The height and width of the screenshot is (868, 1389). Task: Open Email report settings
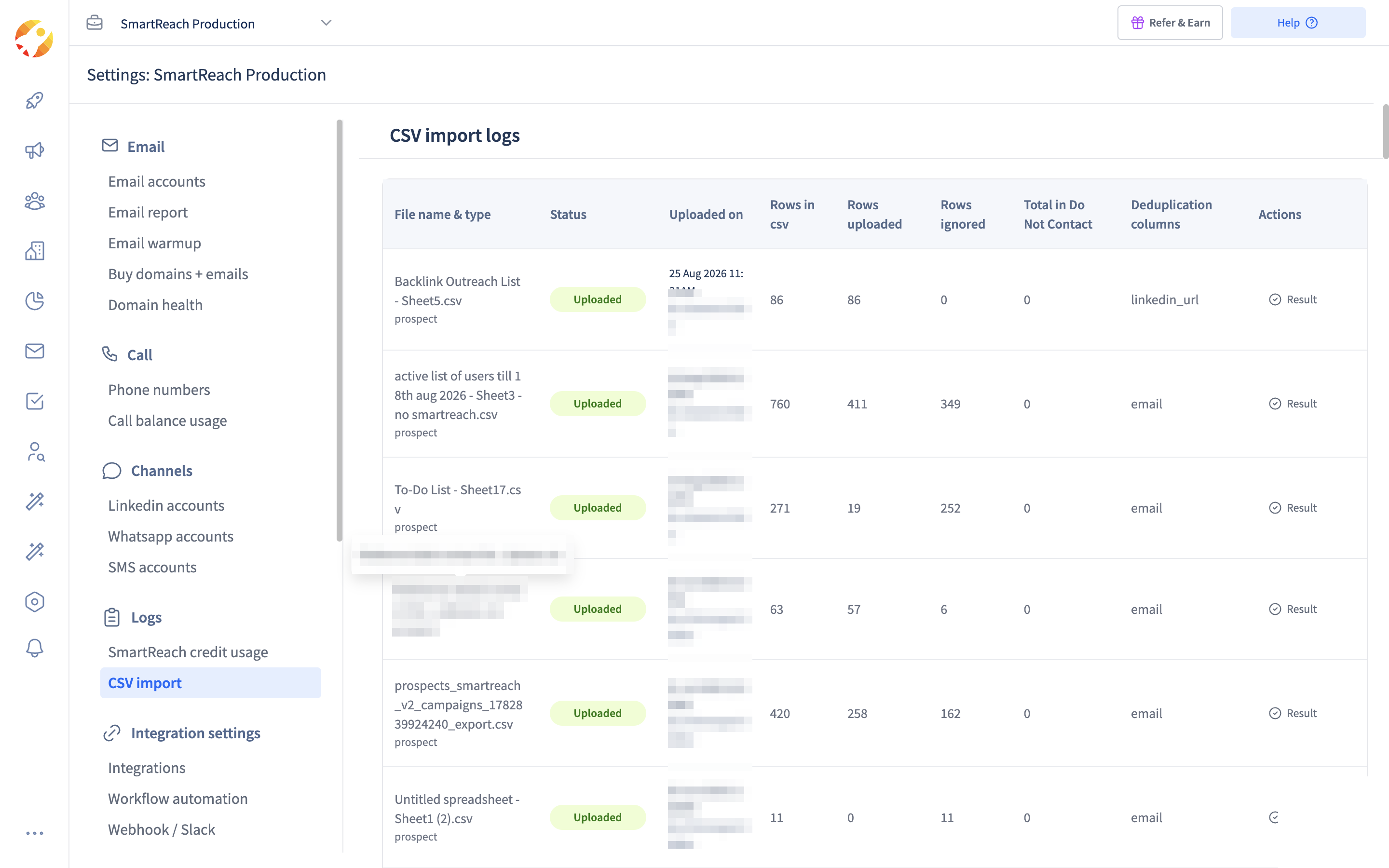click(x=148, y=212)
